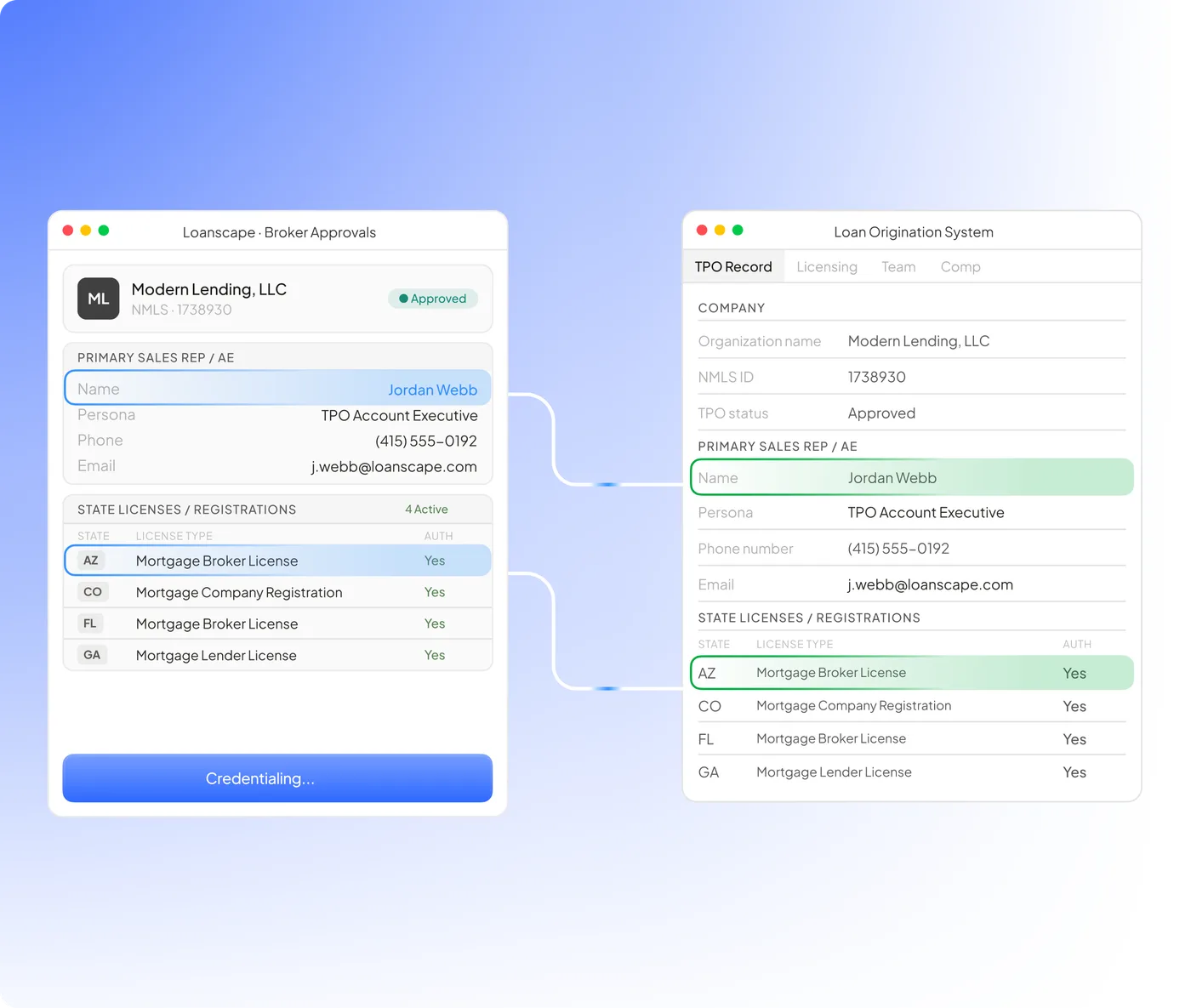1191x1008 pixels.
Task: Click "TPO Account Executive" in Loanscape window
Action: point(399,415)
